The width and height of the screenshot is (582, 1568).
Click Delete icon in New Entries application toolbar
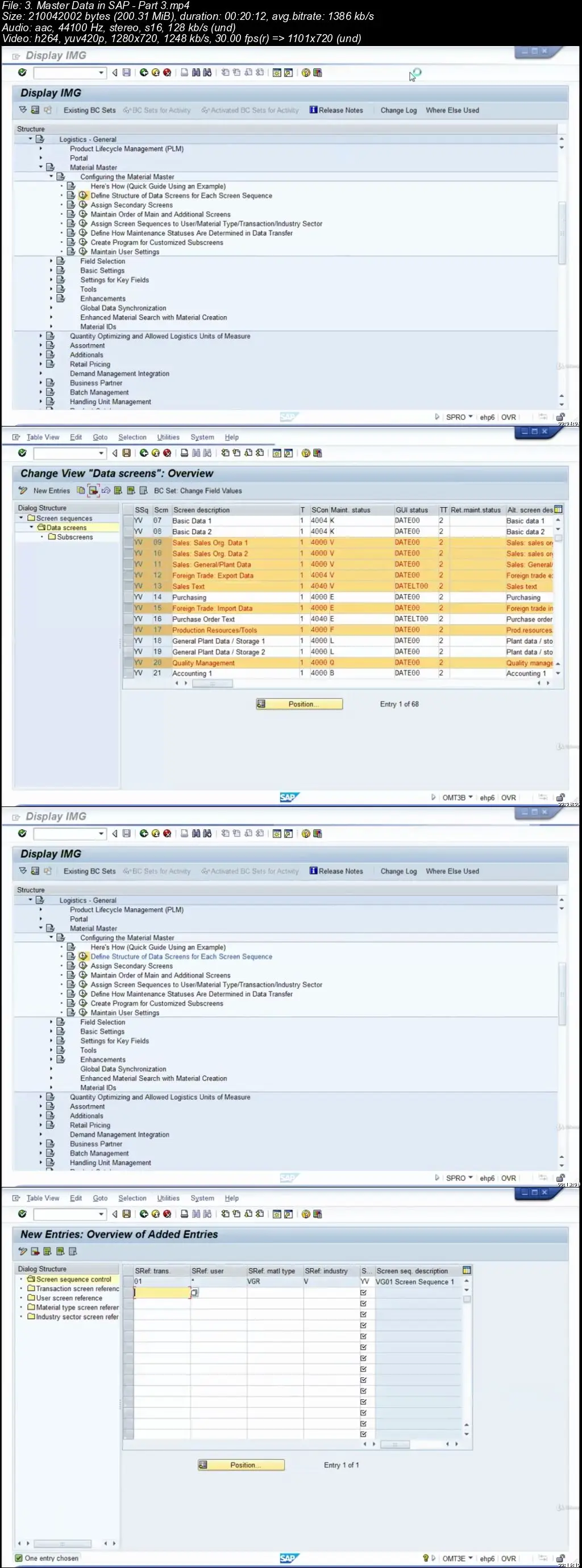[35, 1251]
